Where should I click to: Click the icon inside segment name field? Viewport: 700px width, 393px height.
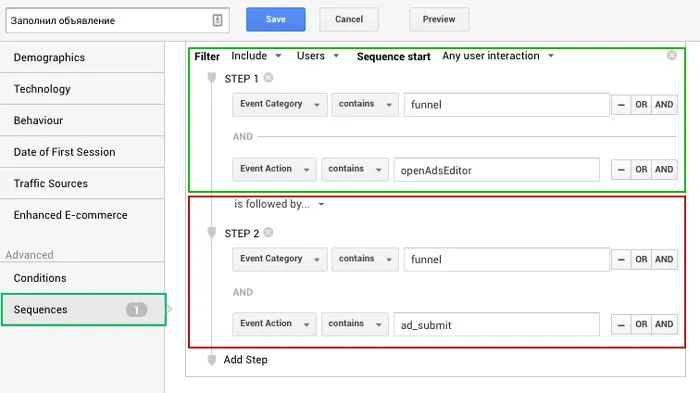(x=217, y=20)
